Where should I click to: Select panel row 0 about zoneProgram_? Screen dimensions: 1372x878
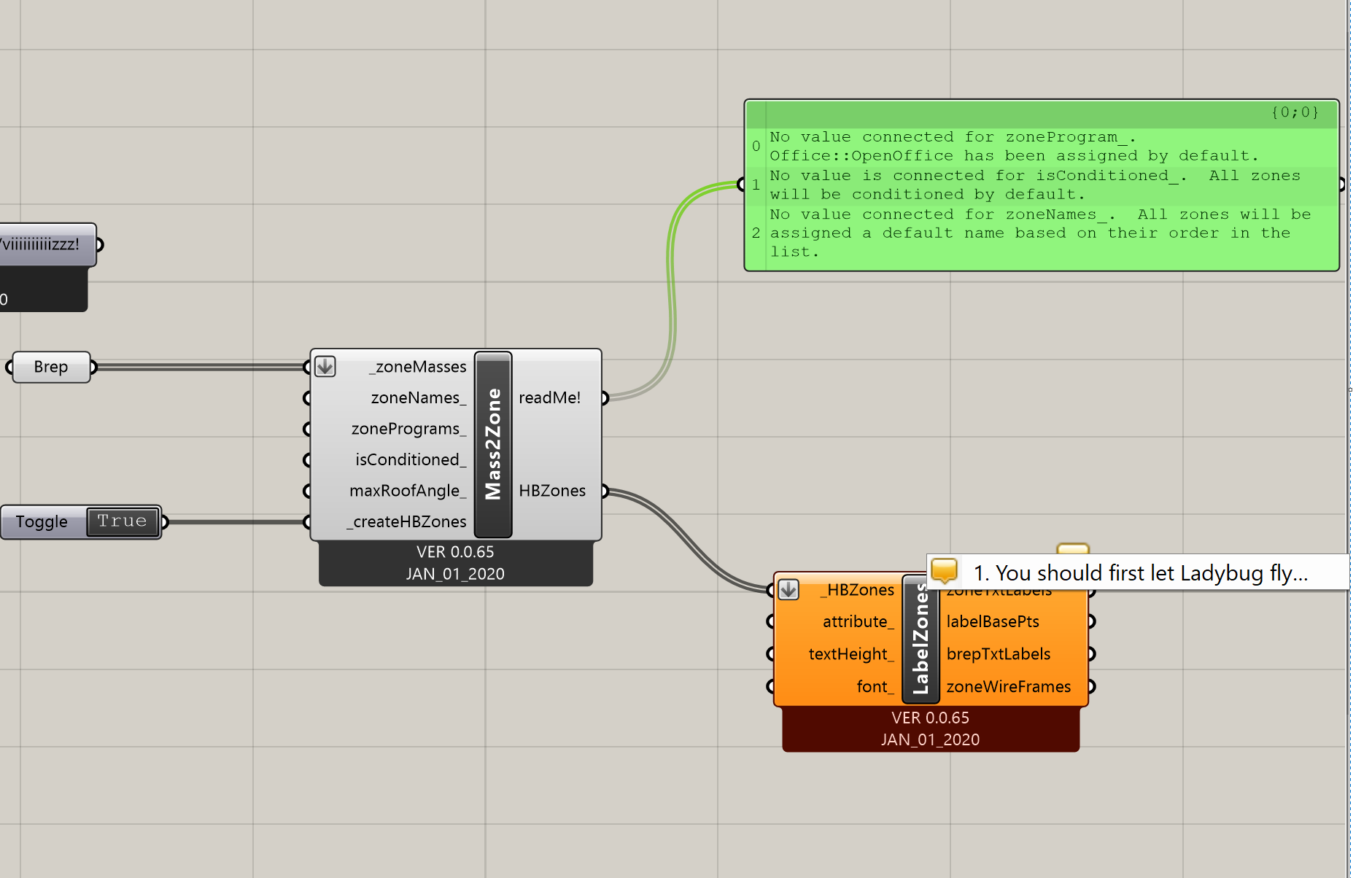click(1042, 147)
